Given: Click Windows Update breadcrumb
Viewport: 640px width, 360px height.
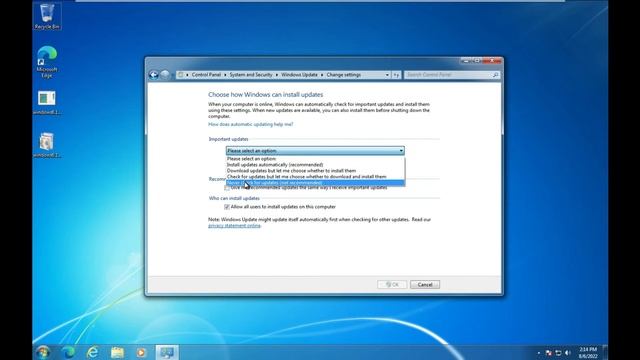Looking at the screenshot, I should 299,75.
